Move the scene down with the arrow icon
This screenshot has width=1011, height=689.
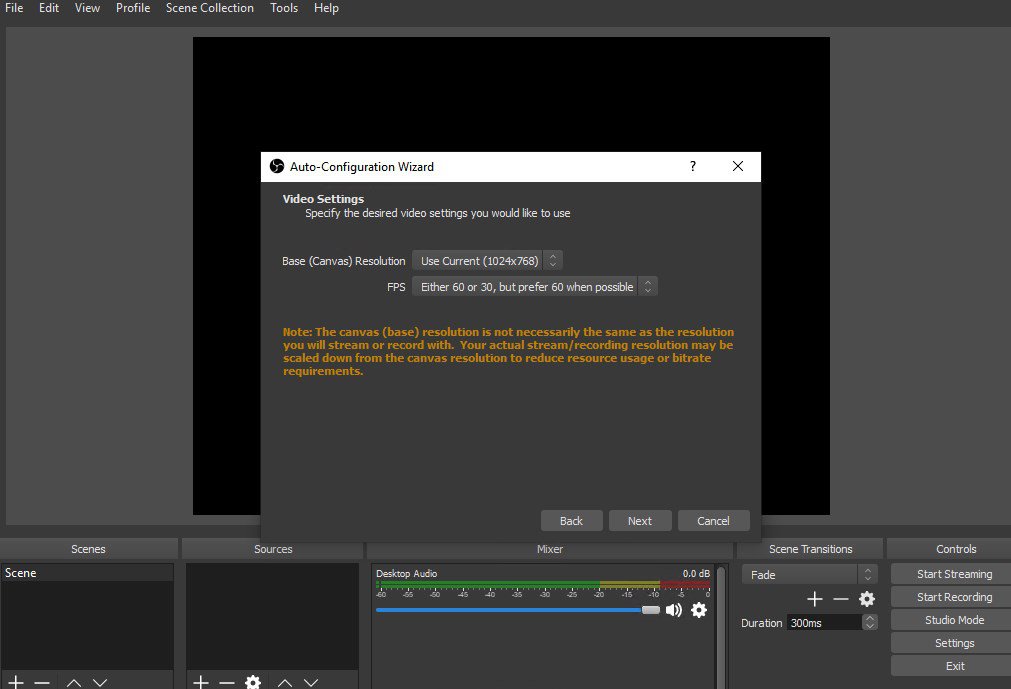tap(100, 682)
